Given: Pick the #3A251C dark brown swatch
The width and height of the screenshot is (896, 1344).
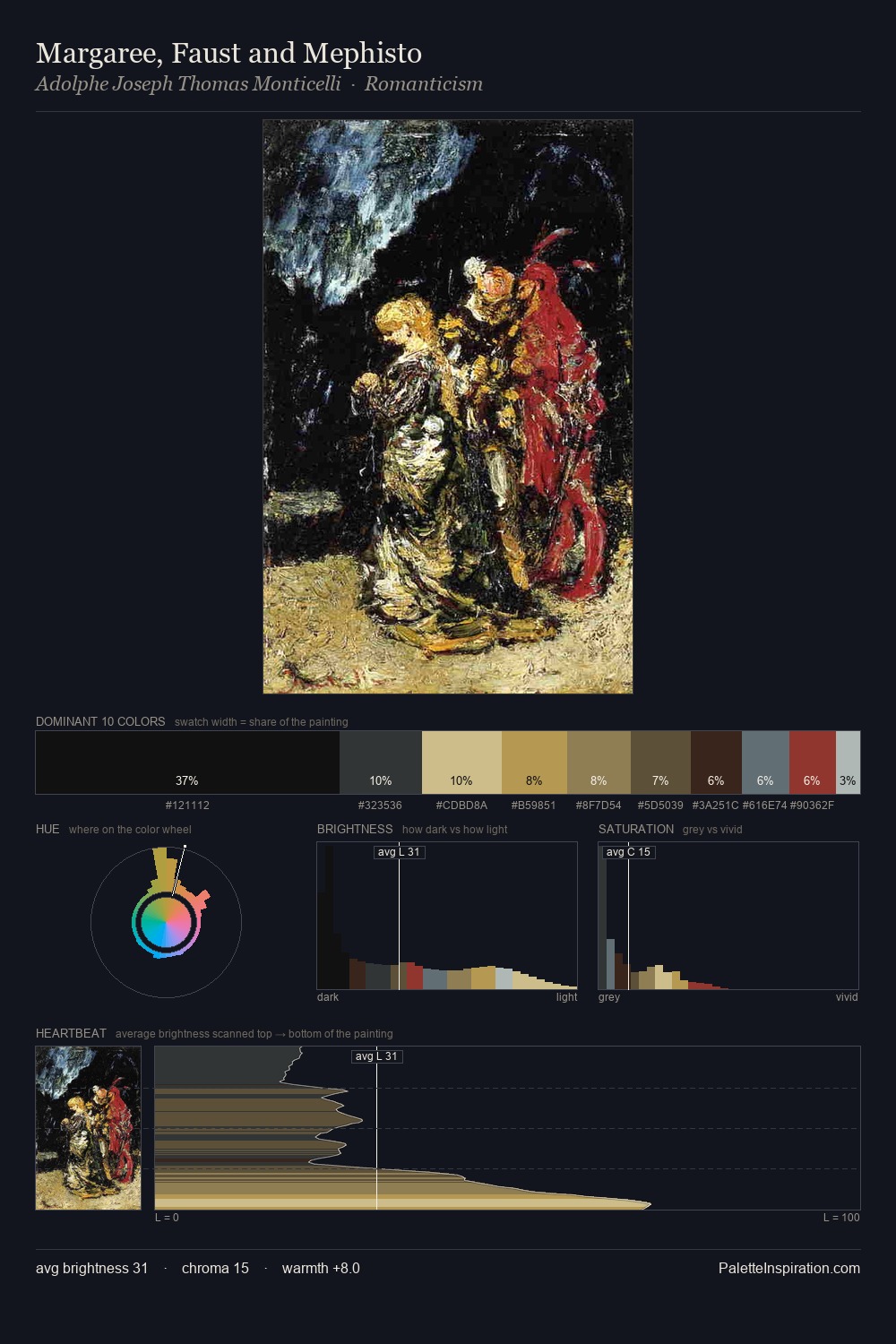Looking at the screenshot, I should pos(716,762).
